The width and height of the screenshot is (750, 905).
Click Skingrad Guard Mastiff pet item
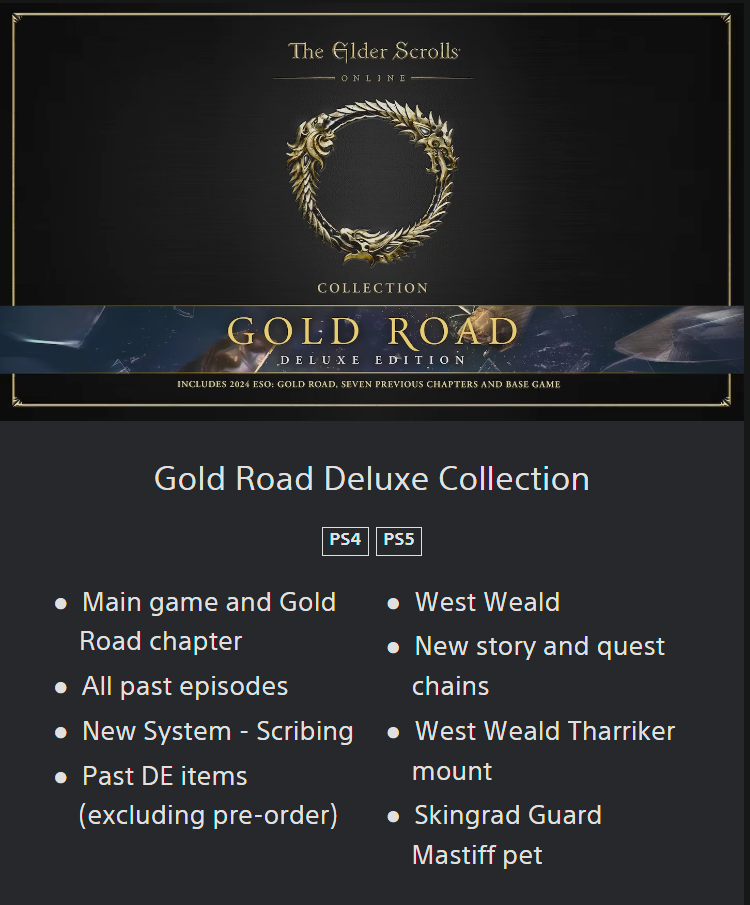(x=494, y=835)
